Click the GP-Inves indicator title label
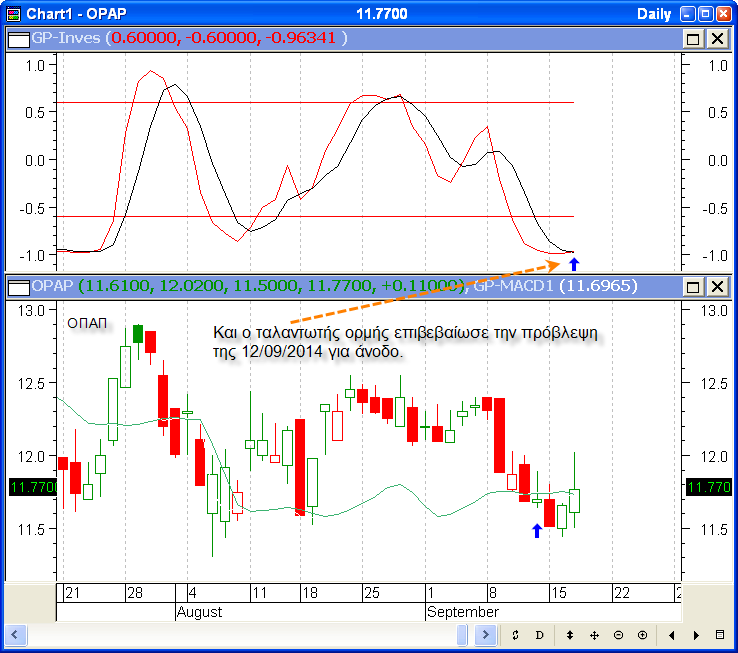 [x=66, y=38]
